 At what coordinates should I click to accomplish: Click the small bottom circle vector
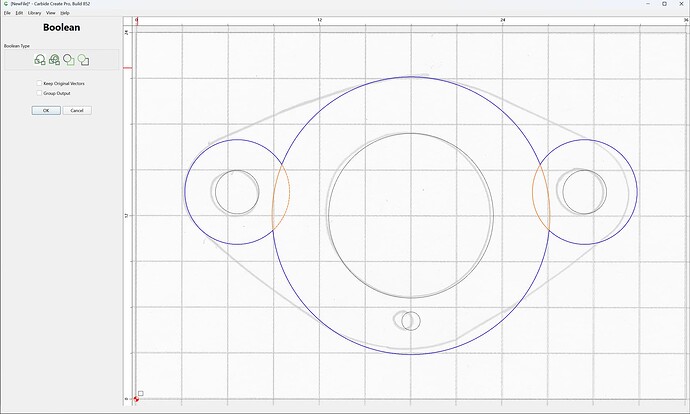coord(411,321)
